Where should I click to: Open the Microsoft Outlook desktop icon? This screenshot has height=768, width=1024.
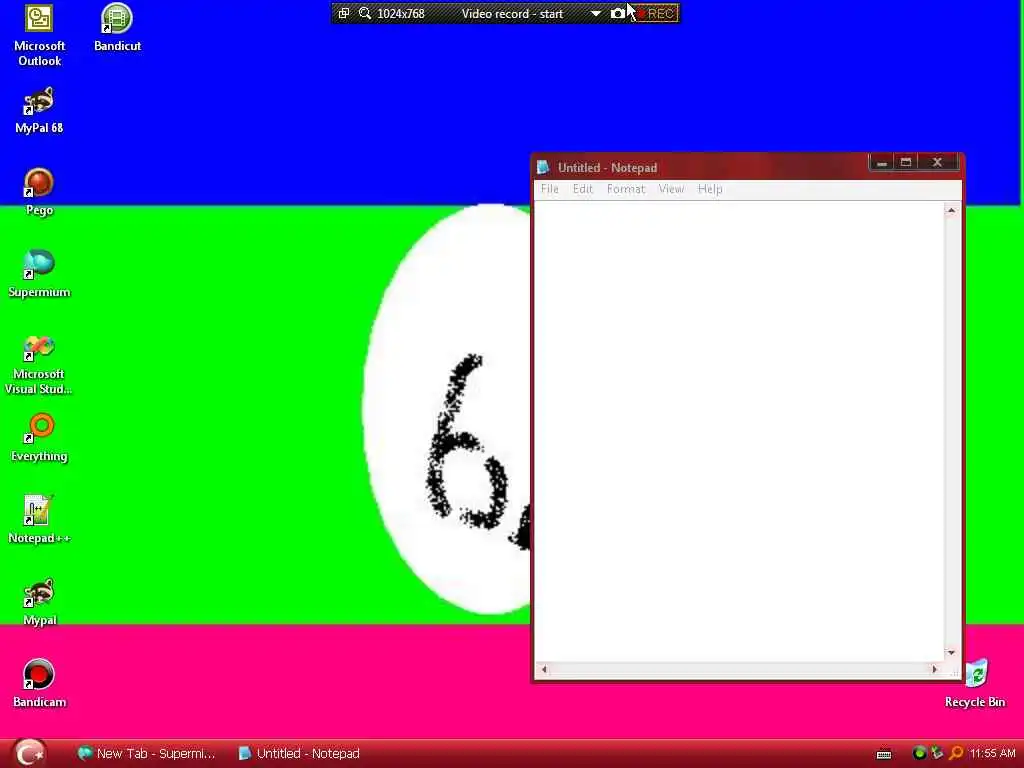click(x=39, y=36)
